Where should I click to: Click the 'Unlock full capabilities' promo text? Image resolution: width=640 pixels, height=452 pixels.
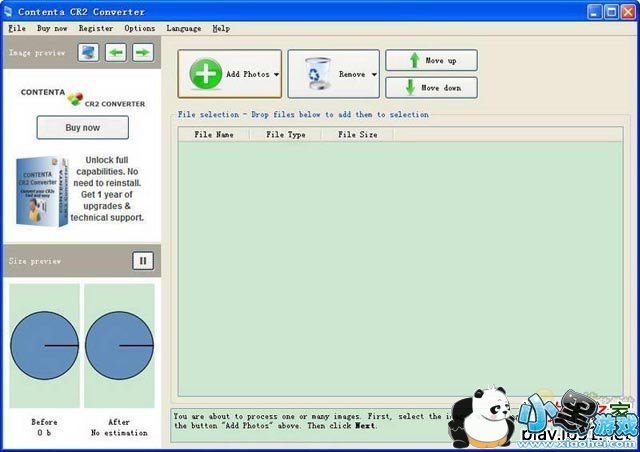click(107, 189)
